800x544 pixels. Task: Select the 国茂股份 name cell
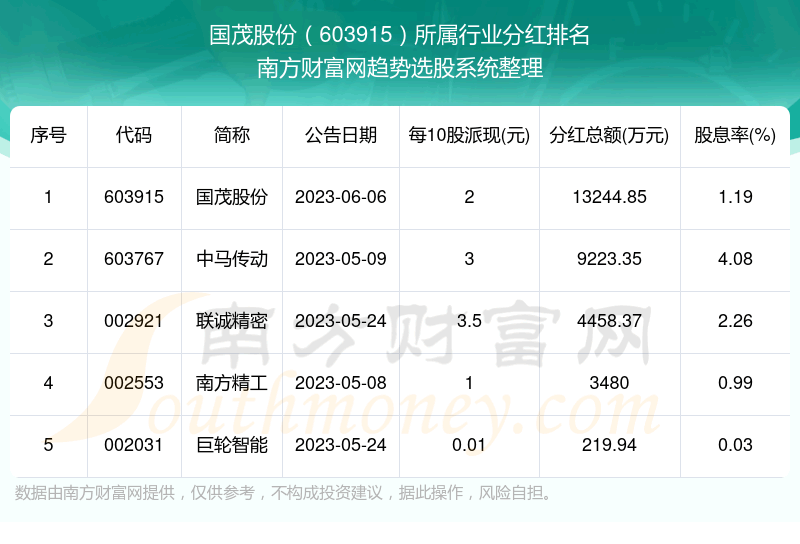pyautogui.click(x=232, y=197)
